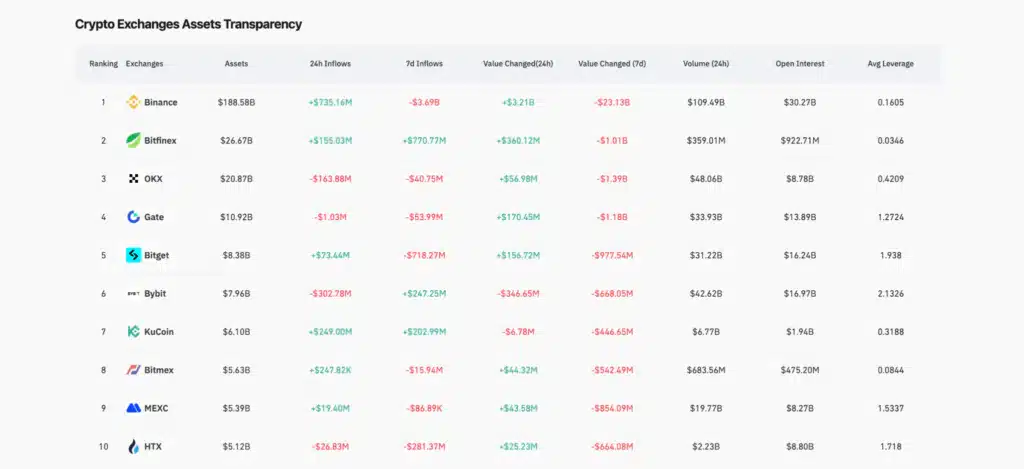Viewport: 1024px width, 469px height.
Task: Click the HTX flame logo icon
Action: (x=133, y=447)
